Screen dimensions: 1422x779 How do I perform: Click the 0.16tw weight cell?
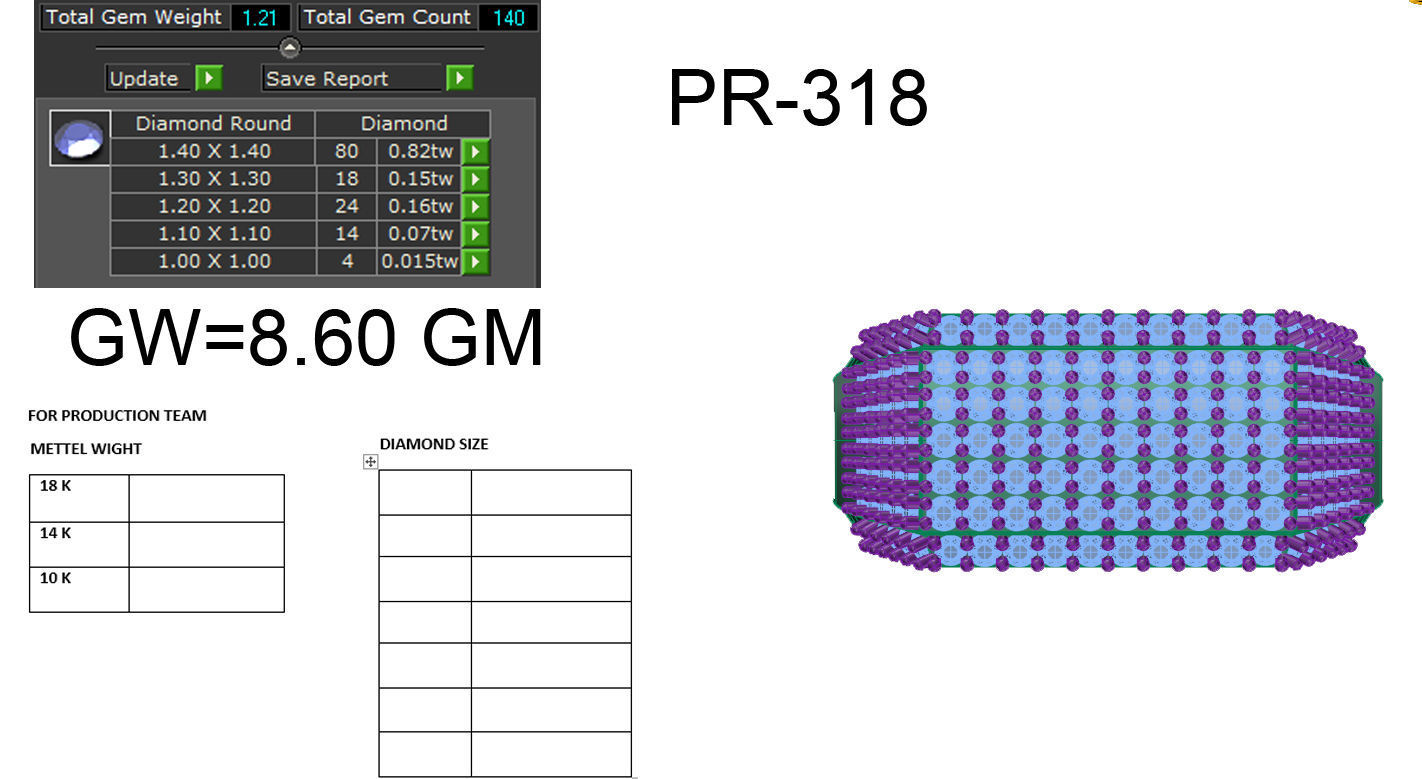point(420,207)
